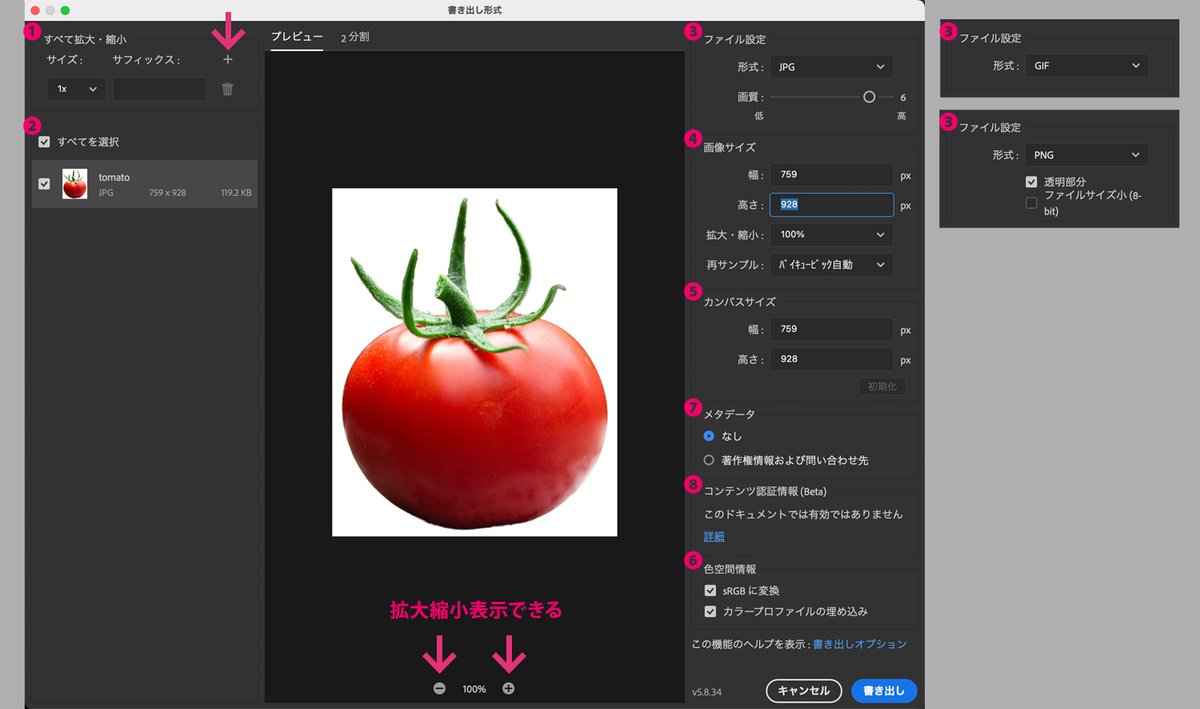This screenshot has width=1200, height=709.
Task: Add a new scale size with plus icon
Action: pos(228,60)
